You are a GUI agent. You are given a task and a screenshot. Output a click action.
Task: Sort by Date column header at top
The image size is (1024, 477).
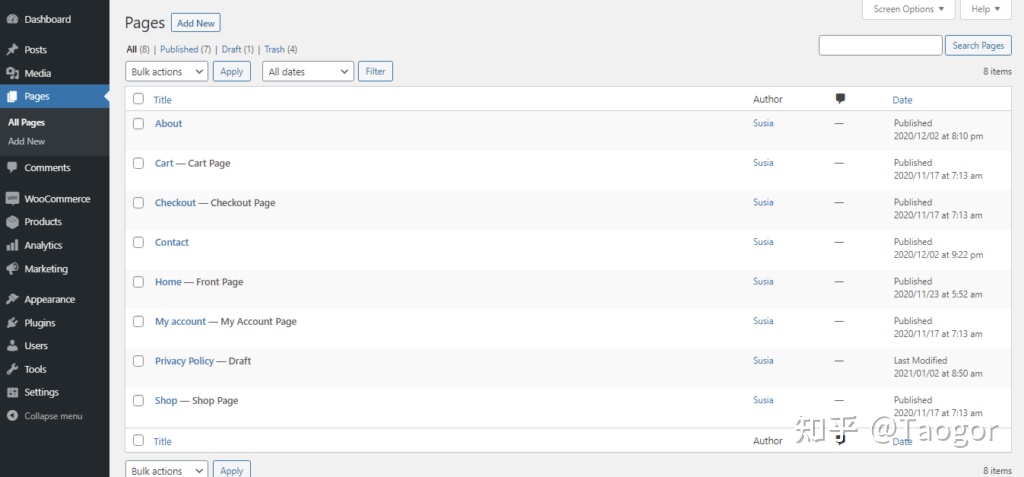(x=903, y=100)
